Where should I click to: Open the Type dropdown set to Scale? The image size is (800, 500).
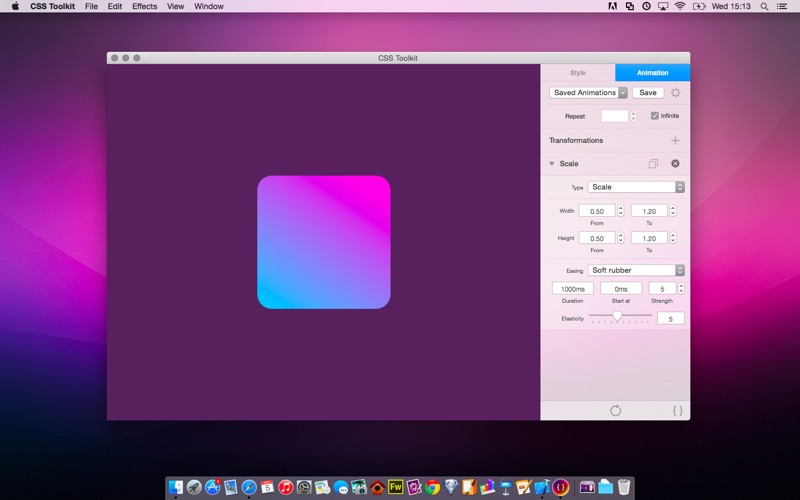[636, 187]
